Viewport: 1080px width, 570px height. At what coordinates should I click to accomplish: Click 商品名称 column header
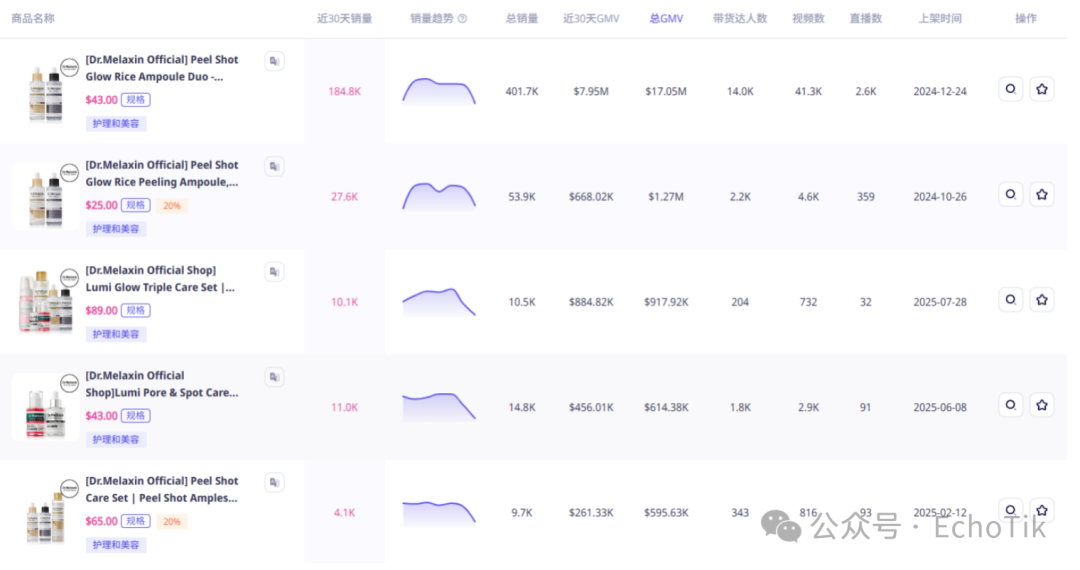click(33, 19)
